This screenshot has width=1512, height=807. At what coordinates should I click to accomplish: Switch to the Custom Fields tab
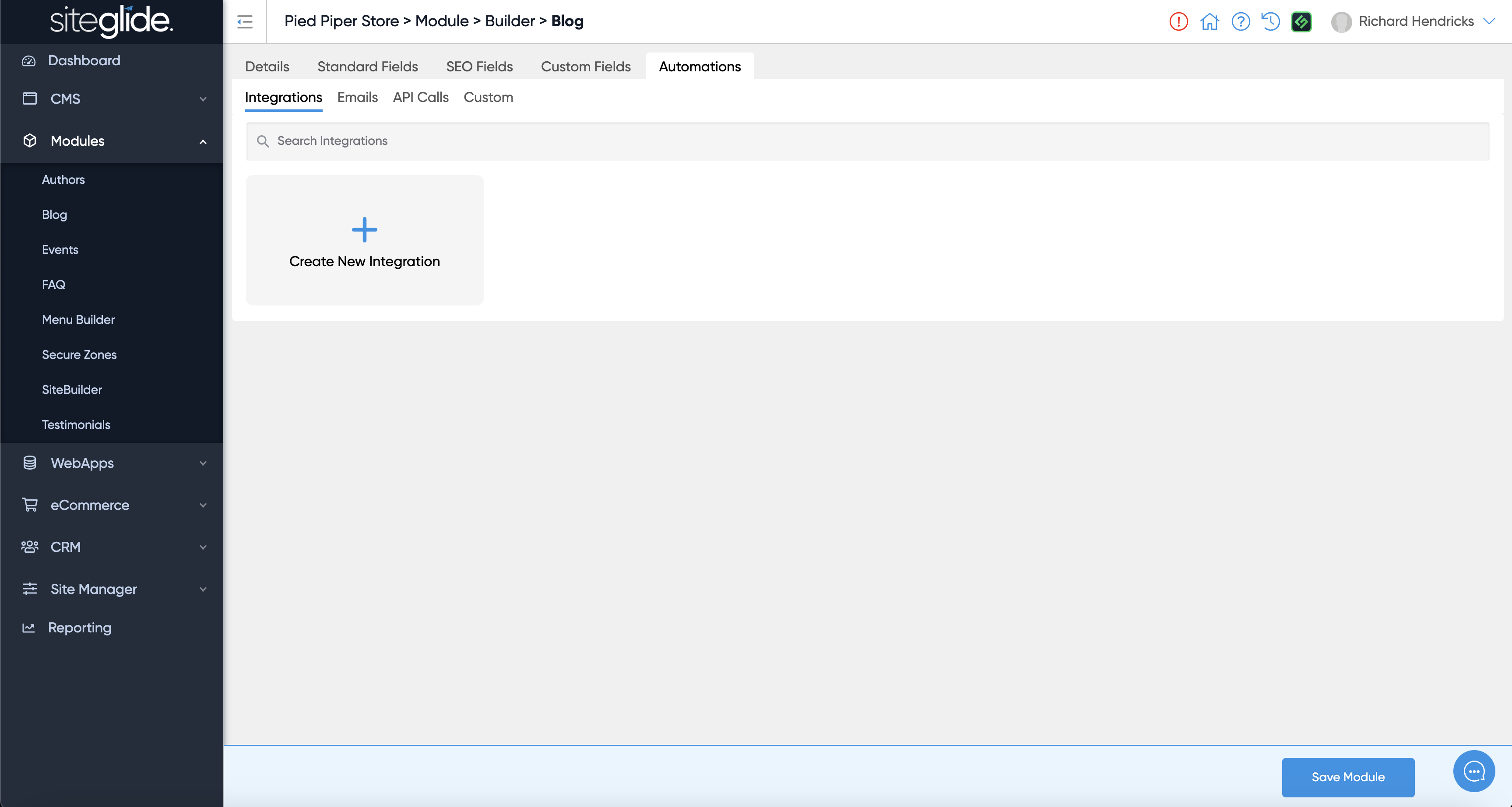(x=585, y=67)
